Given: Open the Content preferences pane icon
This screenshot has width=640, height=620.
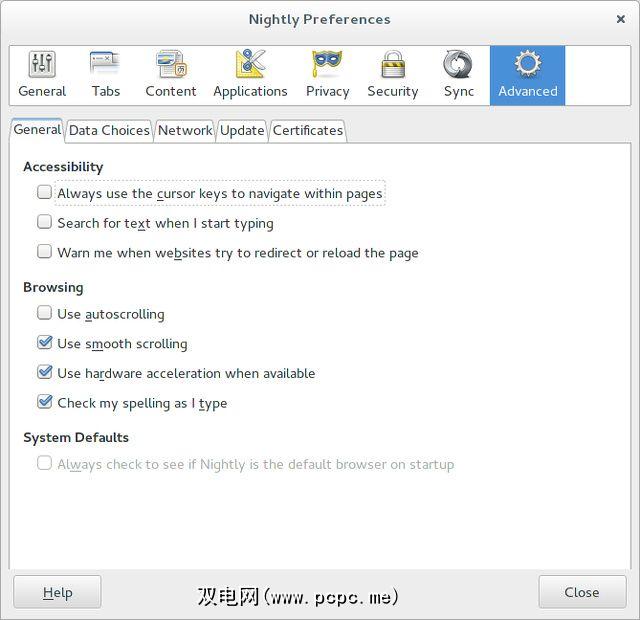Looking at the screenshot, I should tap(171, 76).
